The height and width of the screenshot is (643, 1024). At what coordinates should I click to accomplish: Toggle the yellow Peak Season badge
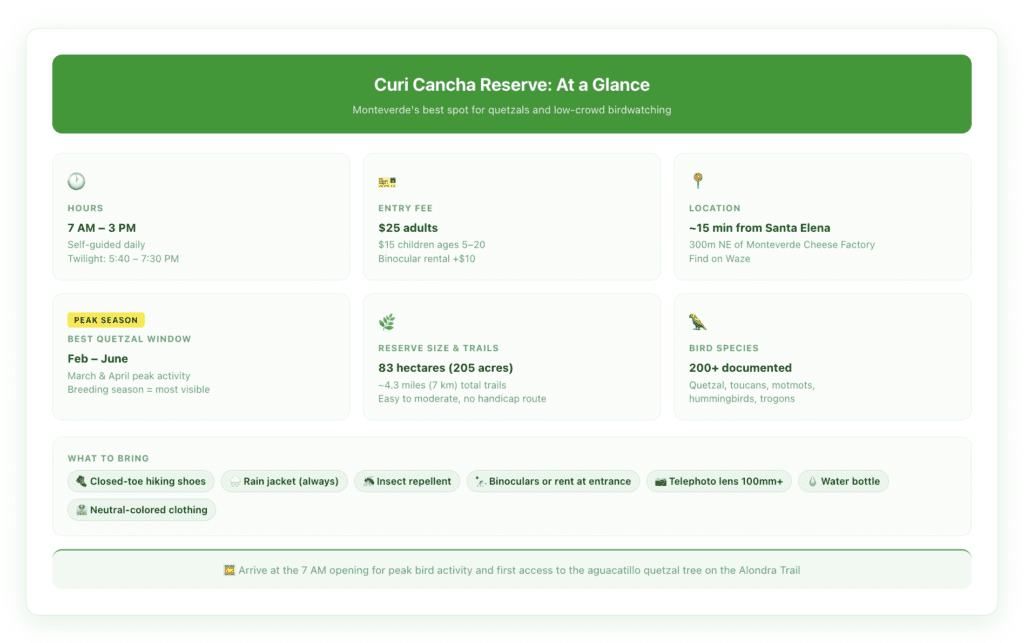tap(106, 319)
